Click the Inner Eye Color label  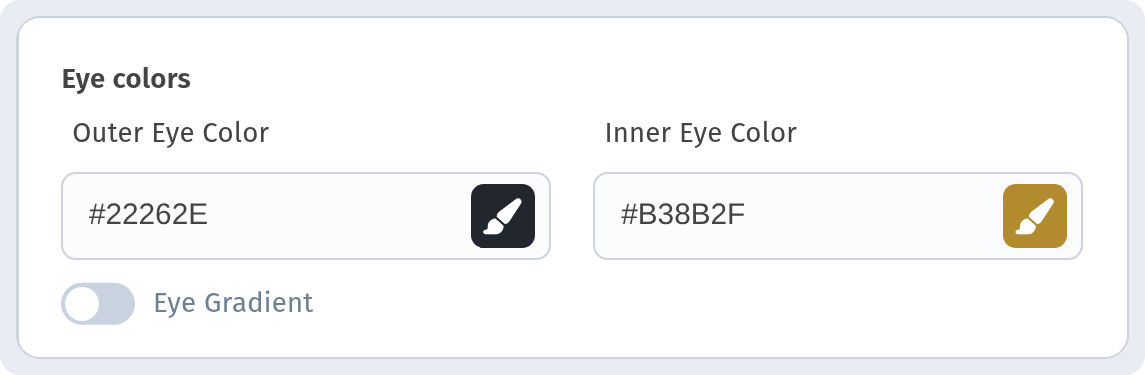701,133
